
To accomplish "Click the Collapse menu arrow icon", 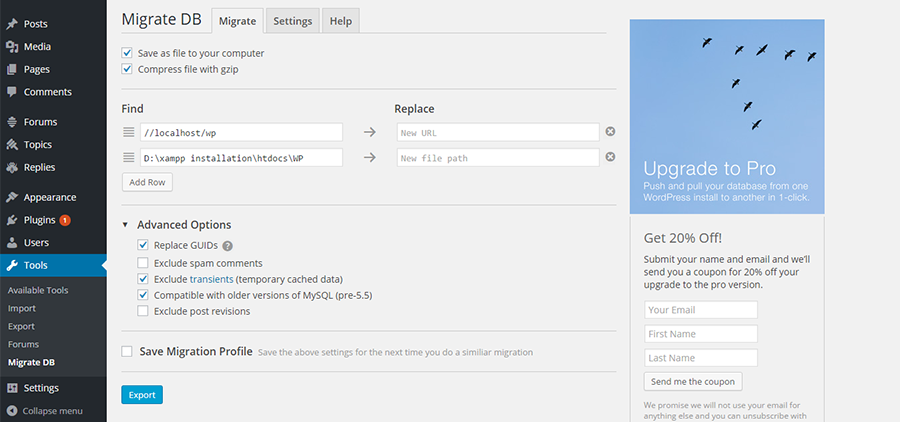I will coord(12,411).
